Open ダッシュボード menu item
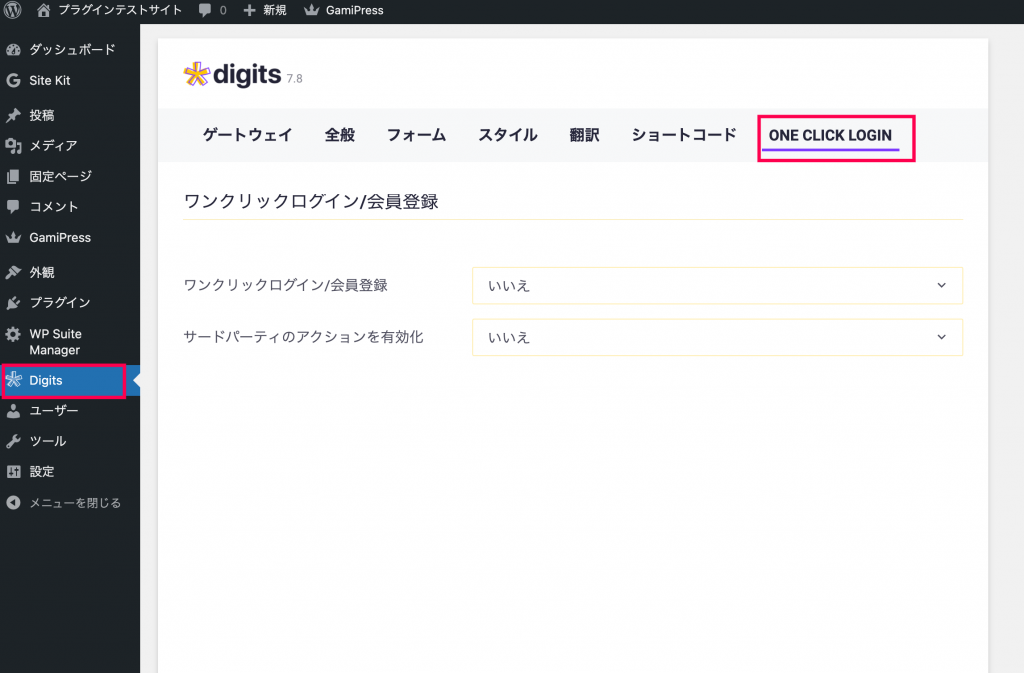This screenshot has height=673, width=1024. click(x=70, y=50)
